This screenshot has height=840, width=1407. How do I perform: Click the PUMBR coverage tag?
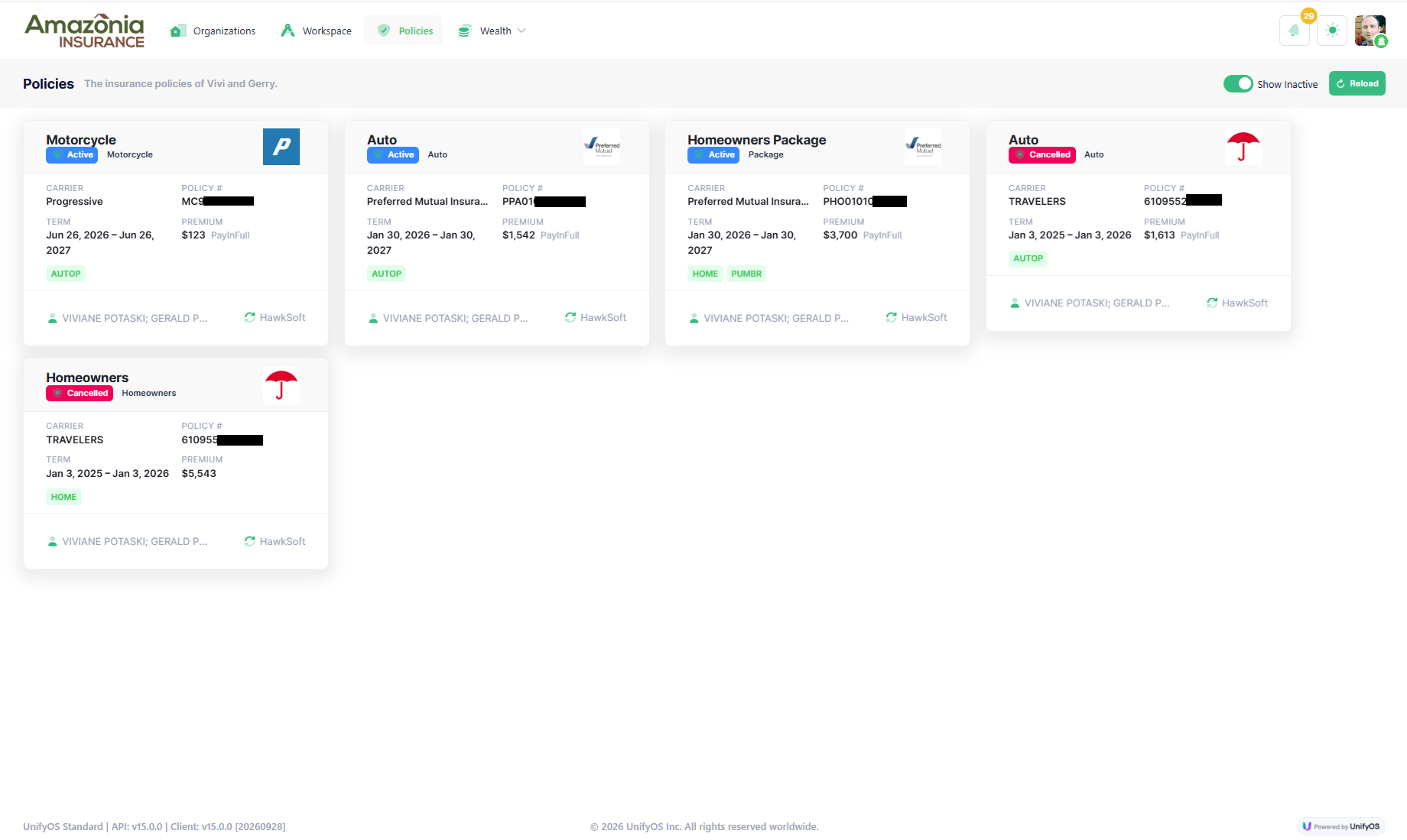point(746,274)
